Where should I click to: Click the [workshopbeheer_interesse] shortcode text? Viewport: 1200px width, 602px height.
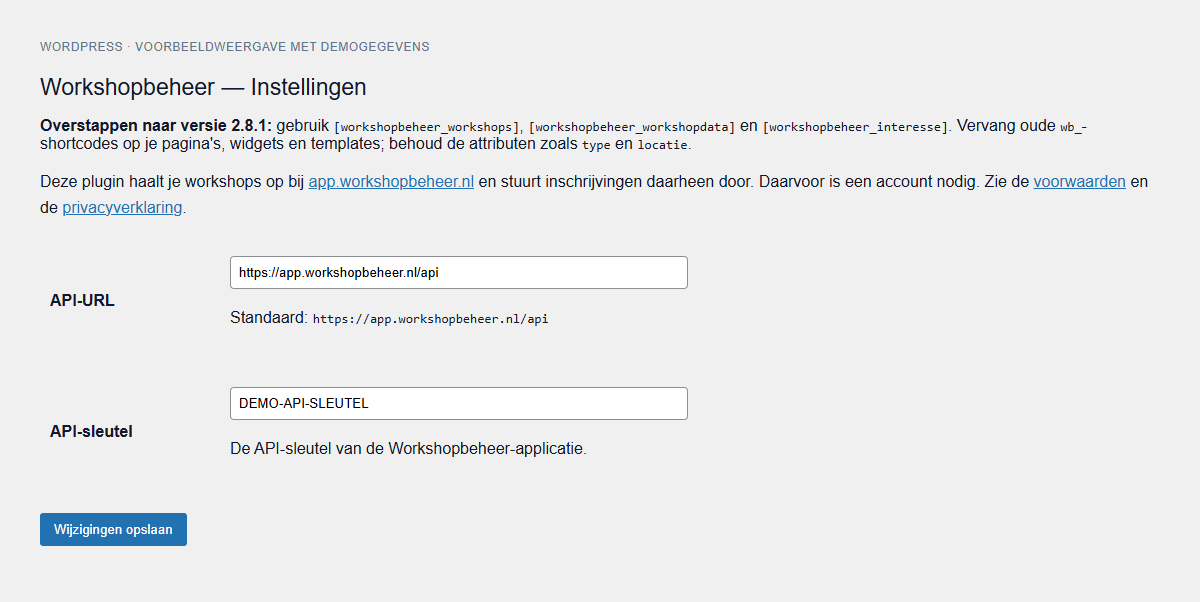pos(855,127)
